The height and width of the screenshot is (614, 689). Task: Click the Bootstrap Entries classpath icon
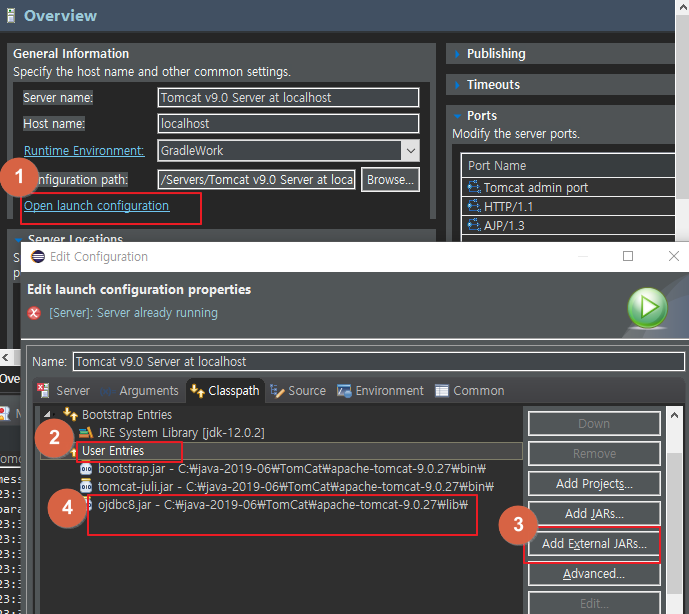click(x=70, y=414)
